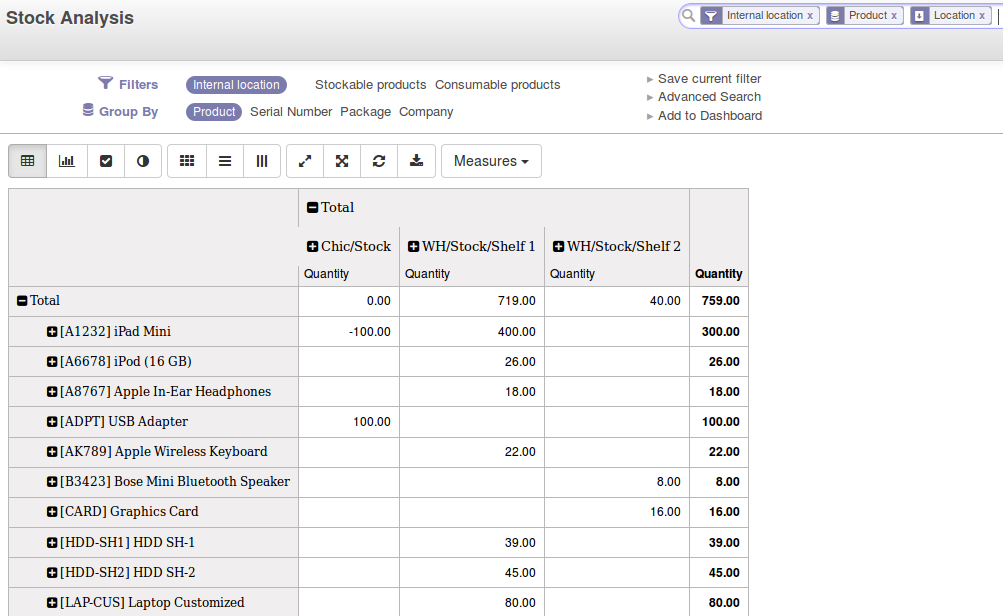
Task: Open the Measures dropdown
Action: point(491,161)
